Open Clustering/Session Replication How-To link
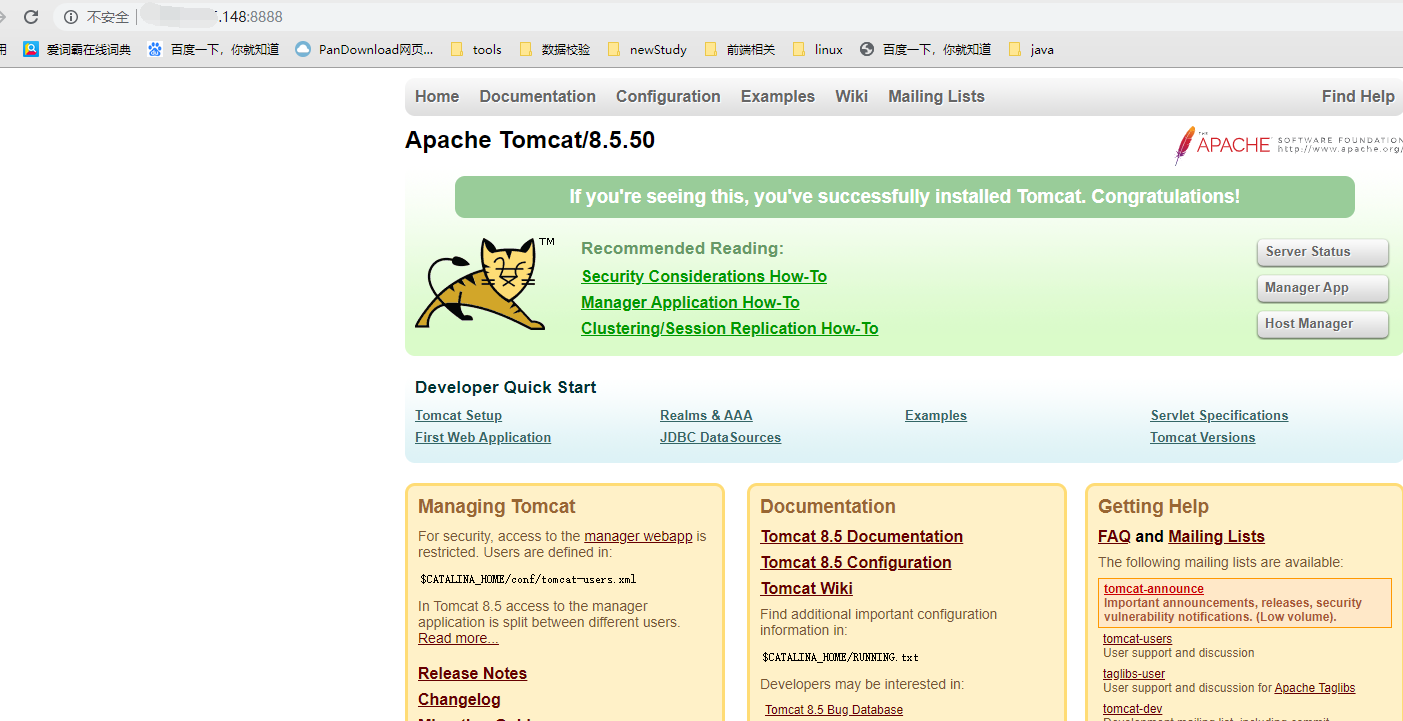 [730, 329]
